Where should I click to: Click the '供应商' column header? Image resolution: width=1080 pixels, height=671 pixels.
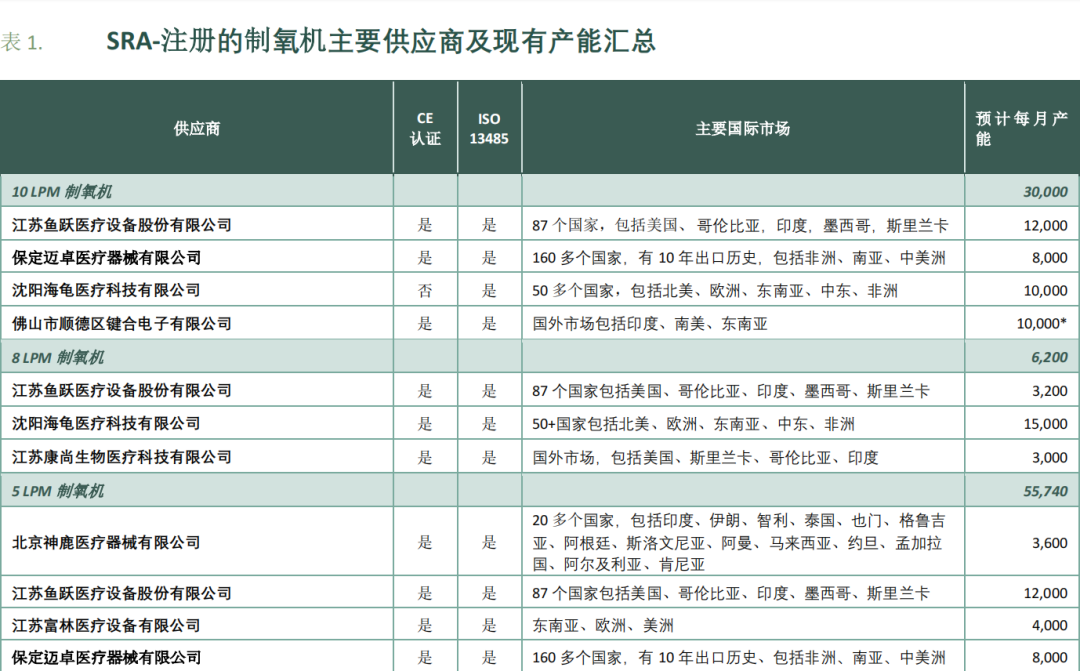coord(197,128)
